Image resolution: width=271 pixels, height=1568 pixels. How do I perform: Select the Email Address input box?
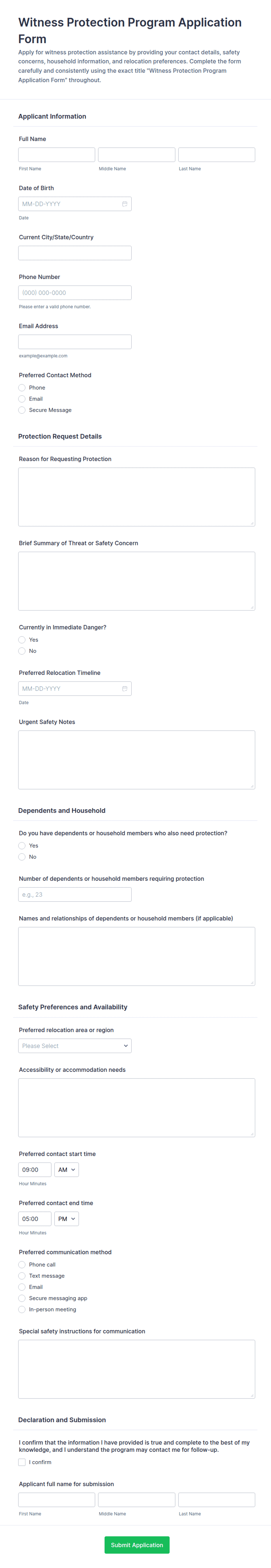(75, 342)
